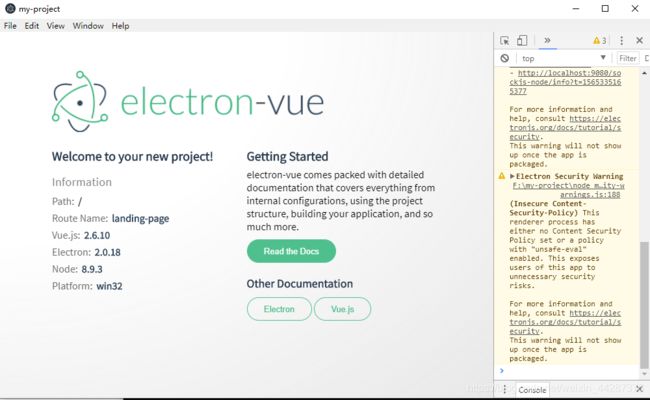Click the console vertical scrollbar thumb

tap(644, 305)
